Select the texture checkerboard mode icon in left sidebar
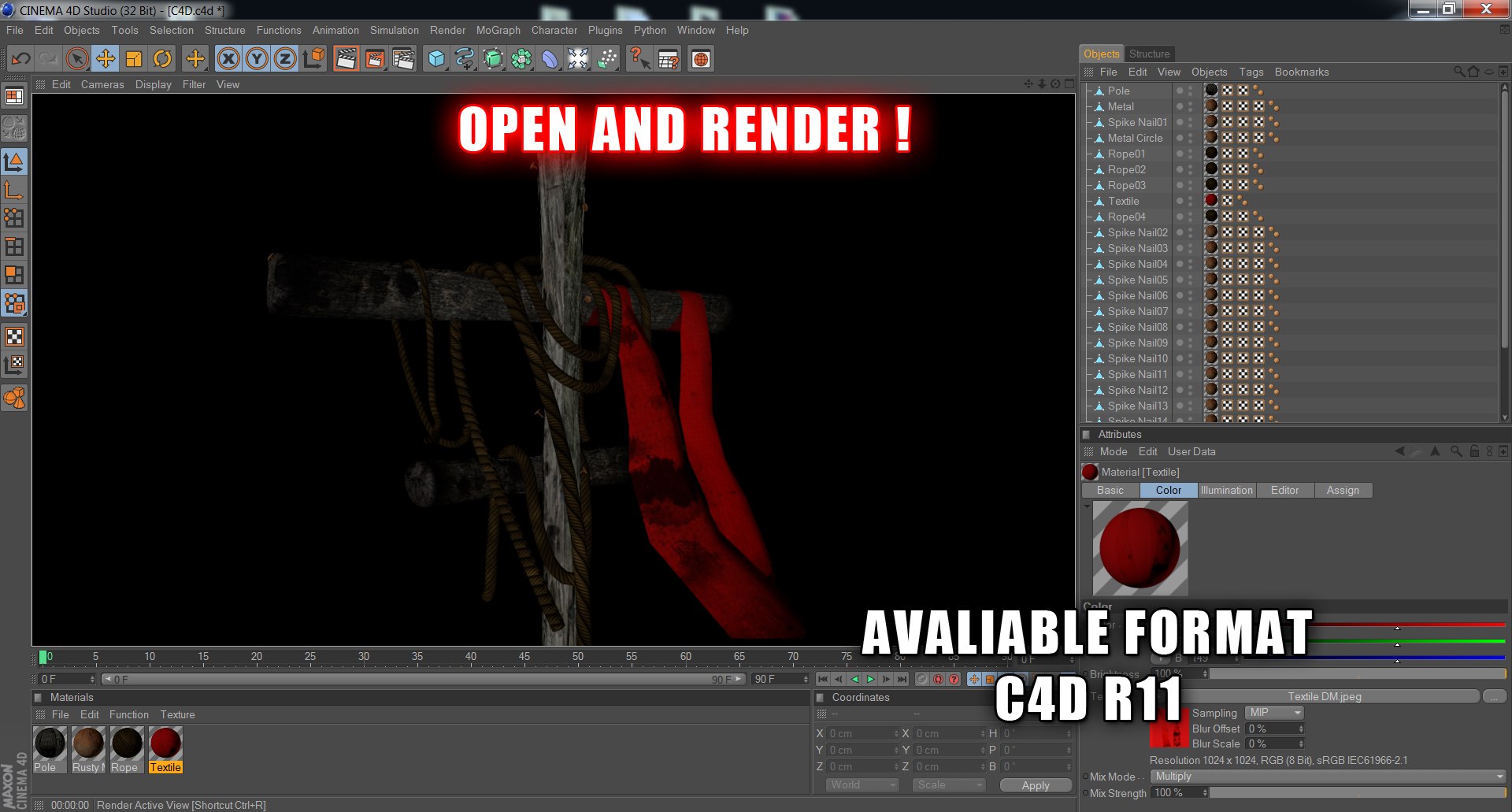 pos(14,337)
